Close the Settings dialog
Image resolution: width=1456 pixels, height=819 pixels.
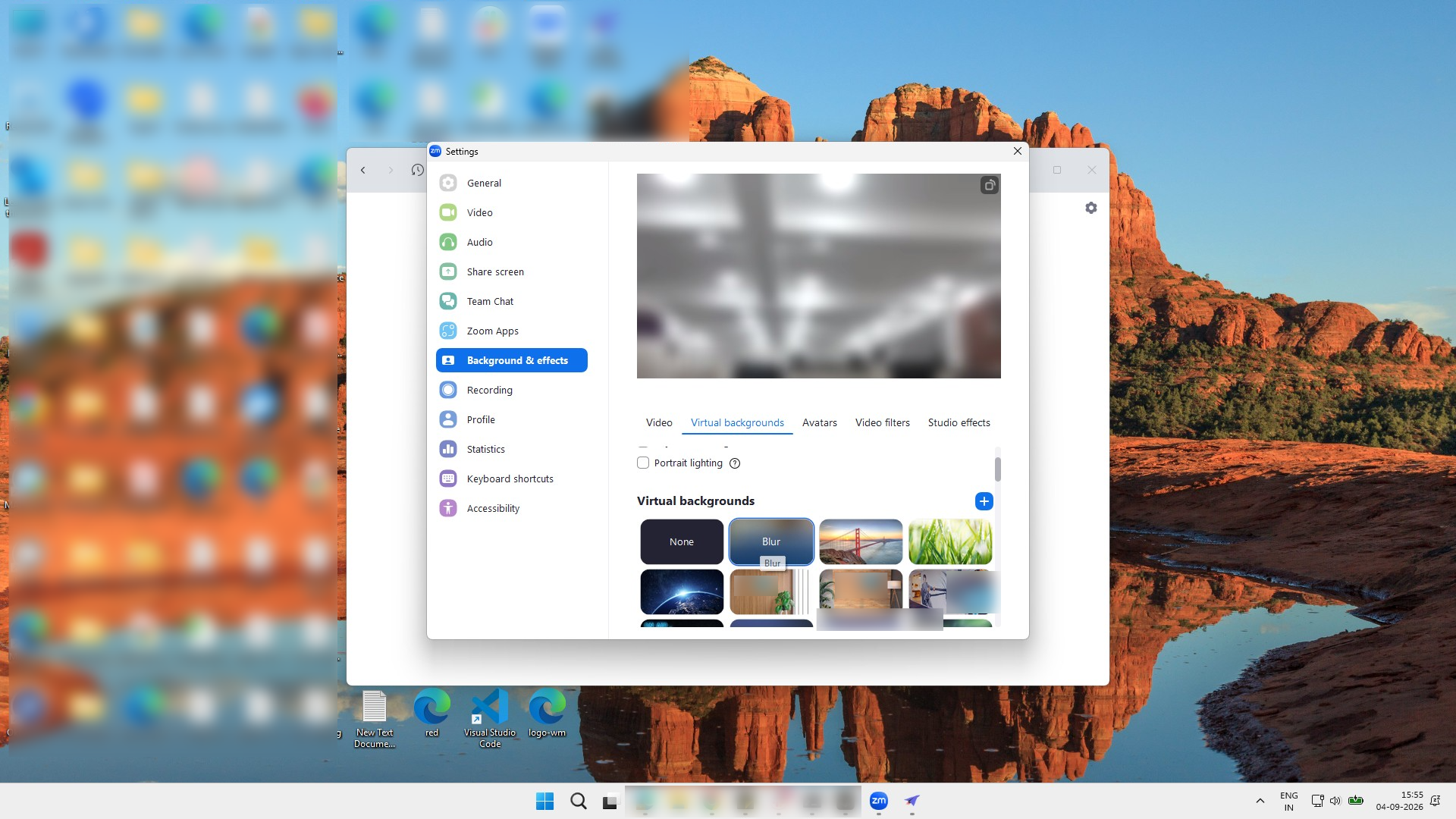(1018, 151)
